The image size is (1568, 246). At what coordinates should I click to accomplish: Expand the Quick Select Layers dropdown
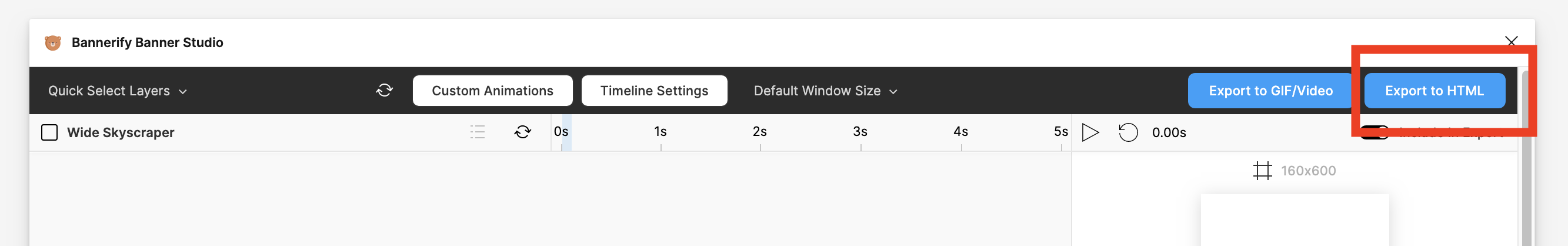click(118, 91)
